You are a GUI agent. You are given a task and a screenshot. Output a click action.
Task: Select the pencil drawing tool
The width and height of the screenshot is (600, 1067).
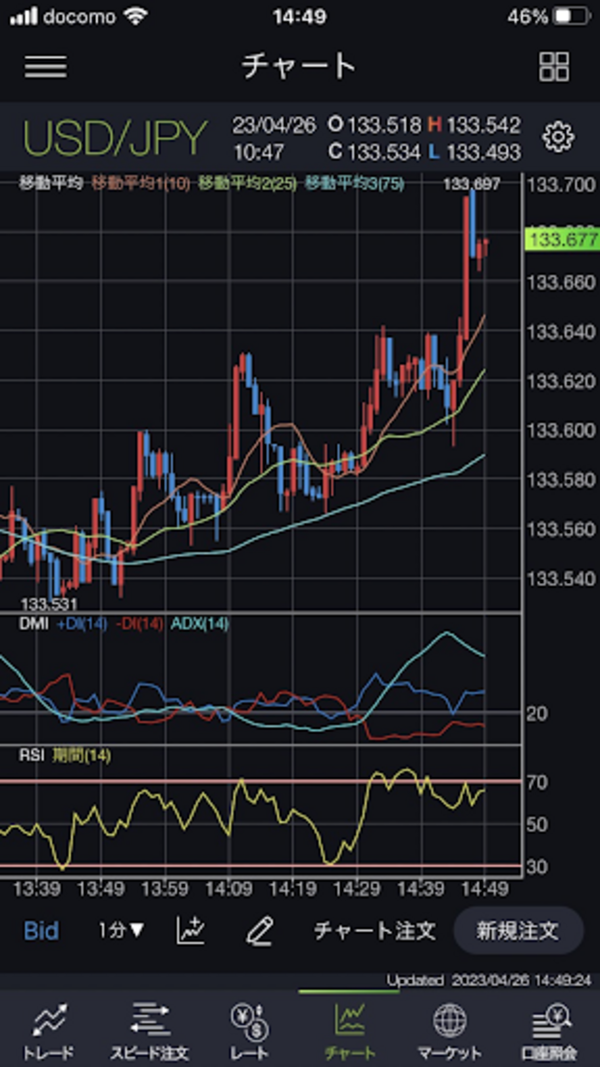click(x=259, y=930)
